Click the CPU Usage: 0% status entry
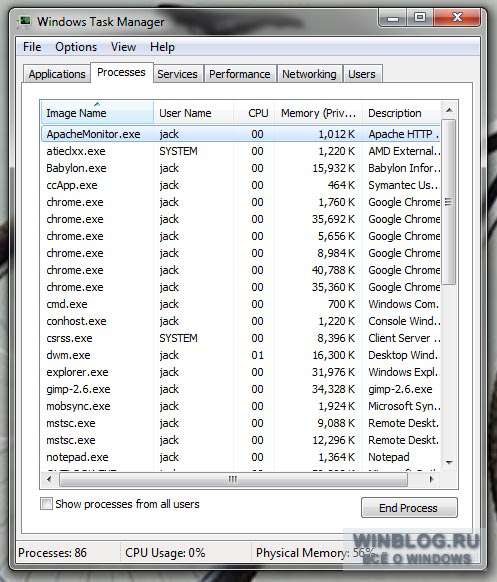497x582 pixels. 165,553
